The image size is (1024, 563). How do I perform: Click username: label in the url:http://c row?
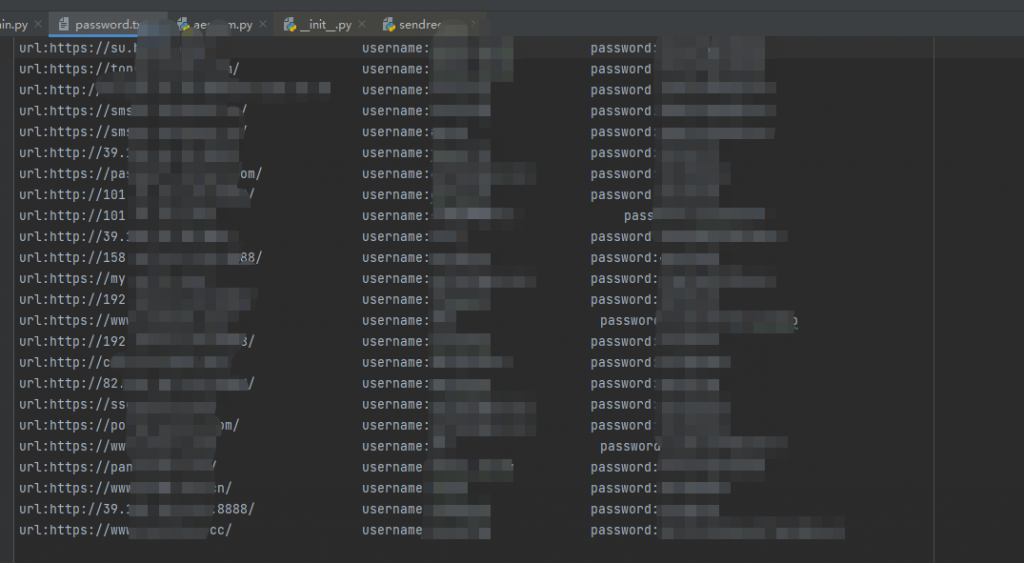396,362
